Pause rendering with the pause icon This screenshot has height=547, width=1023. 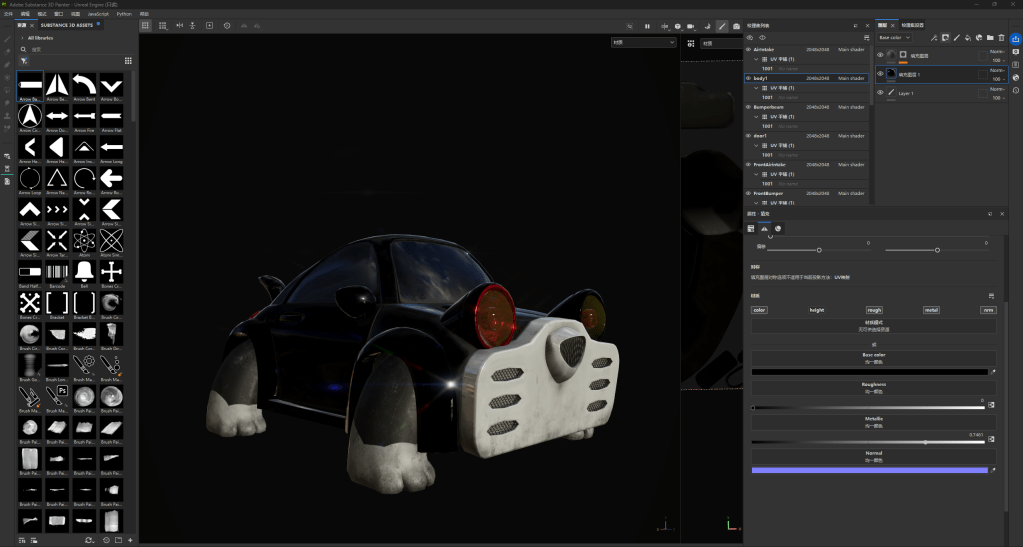[x=647, y=25]
